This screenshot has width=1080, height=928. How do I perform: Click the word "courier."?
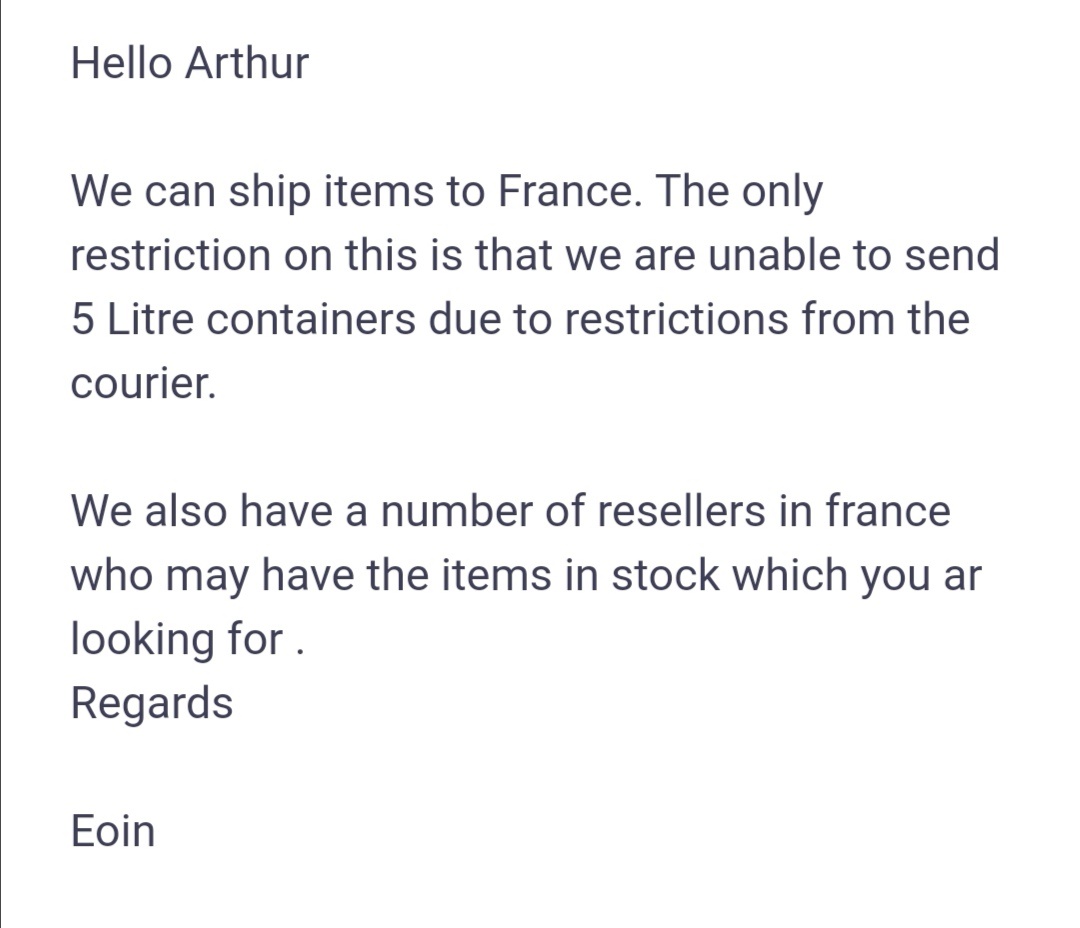click(143, 383)
